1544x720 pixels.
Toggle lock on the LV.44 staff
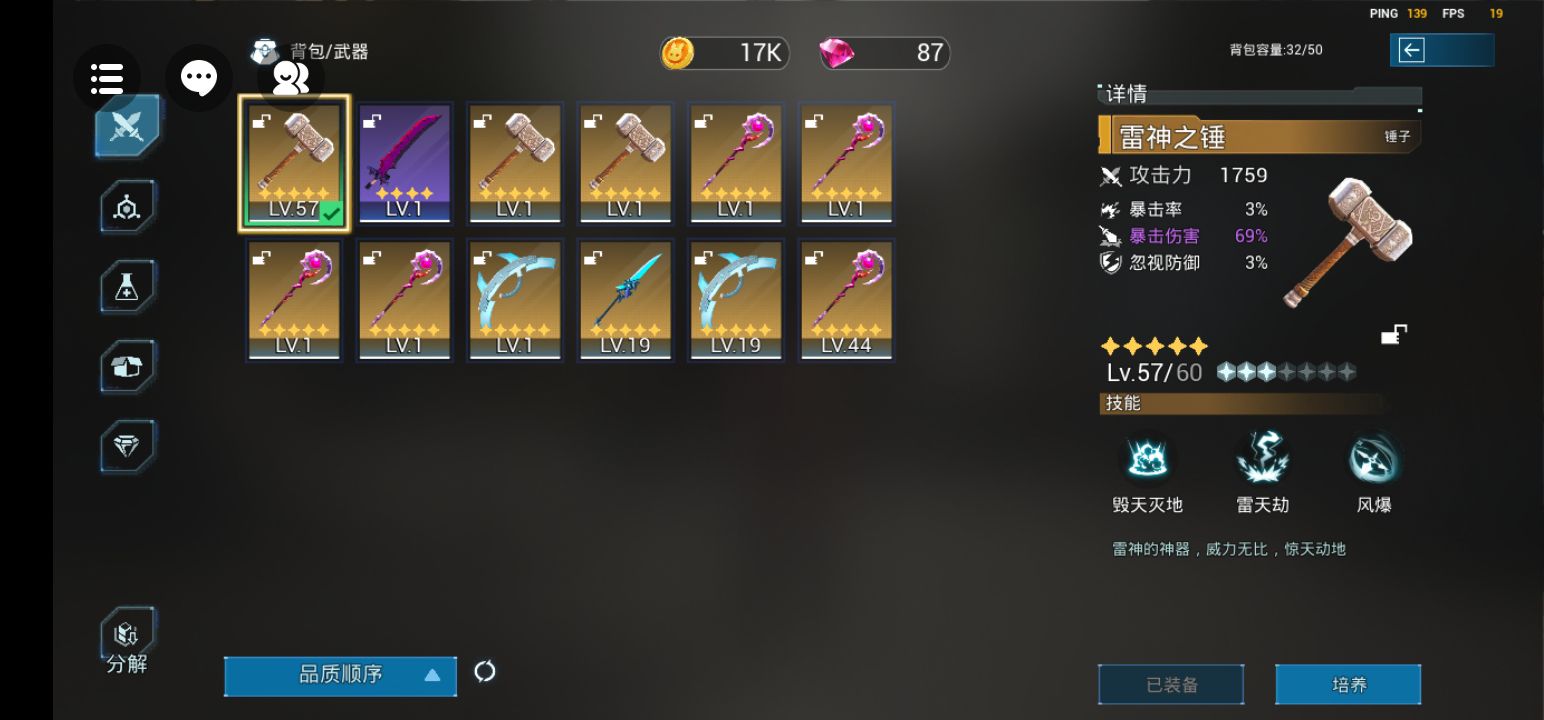point(813,258)
